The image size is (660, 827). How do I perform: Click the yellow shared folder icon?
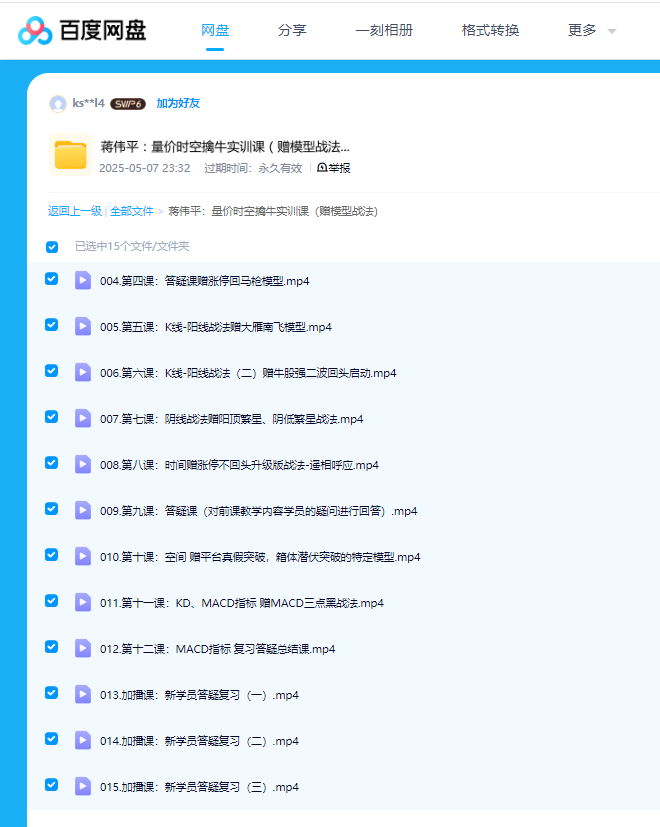[70, 154]
